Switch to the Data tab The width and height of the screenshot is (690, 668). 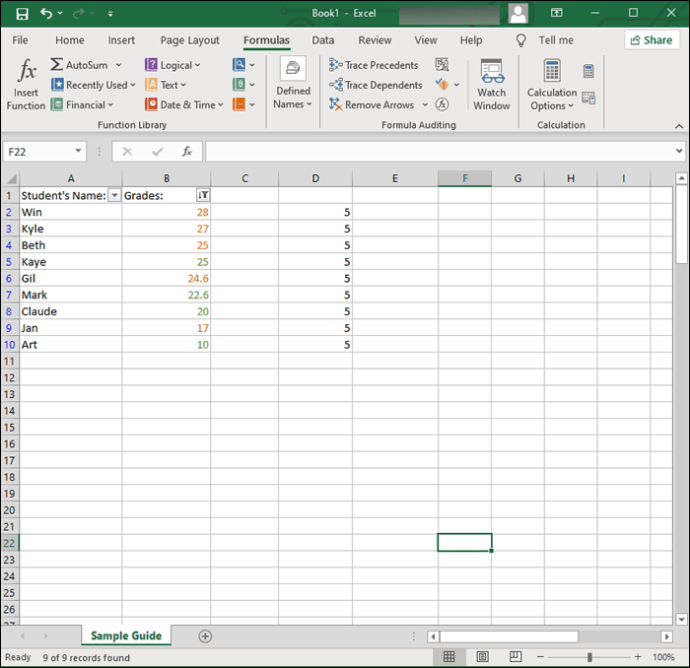tap(323, 40)
